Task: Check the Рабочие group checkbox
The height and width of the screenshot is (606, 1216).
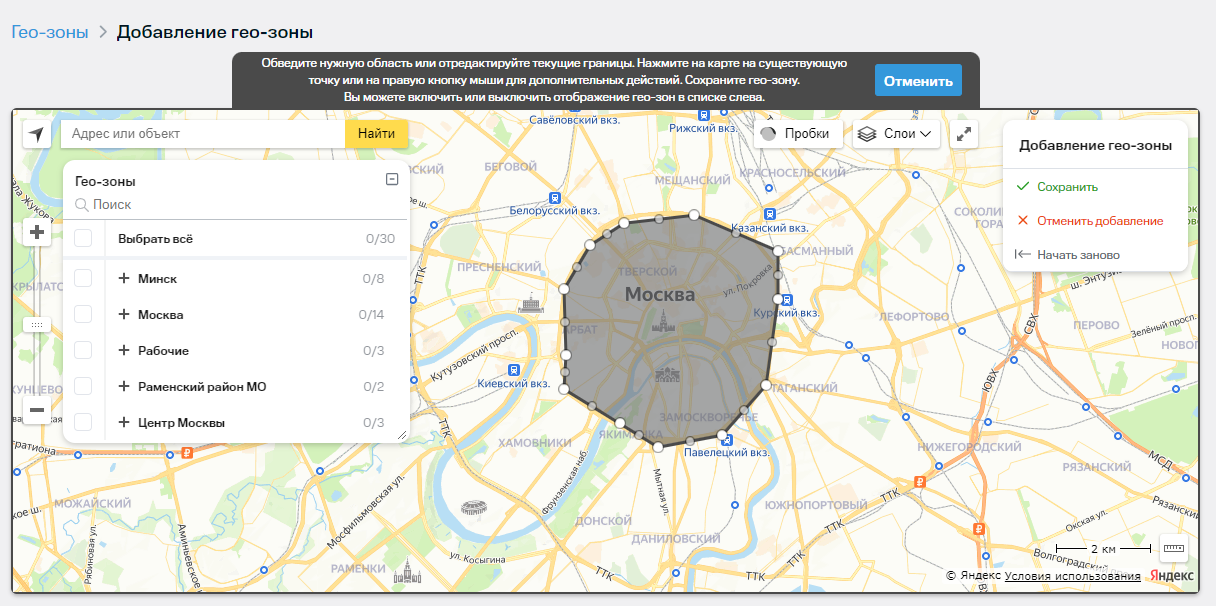Action: (x=83, y=350)
